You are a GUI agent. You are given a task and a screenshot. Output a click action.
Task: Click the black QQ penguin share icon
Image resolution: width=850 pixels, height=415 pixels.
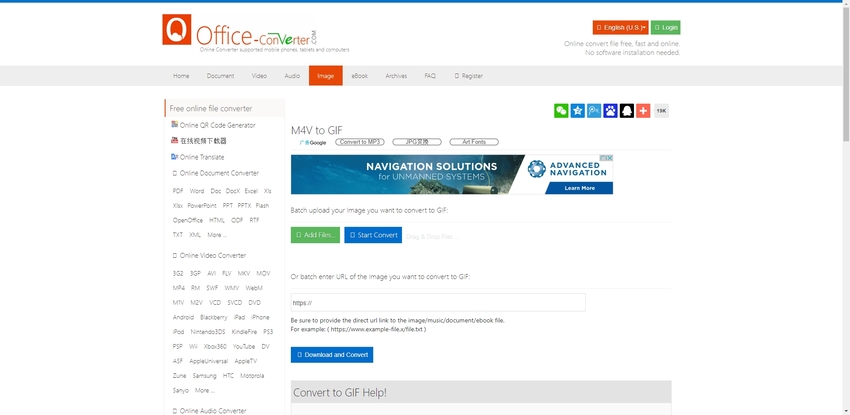point(627,111)
